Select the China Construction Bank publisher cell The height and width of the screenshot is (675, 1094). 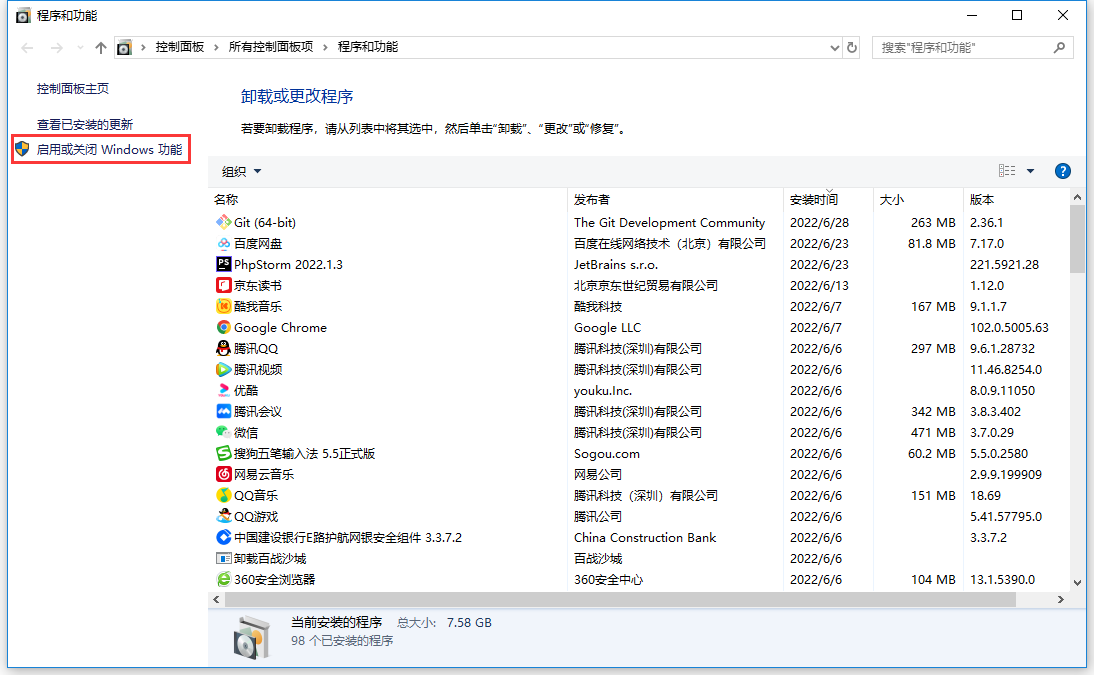coord(645,537)
